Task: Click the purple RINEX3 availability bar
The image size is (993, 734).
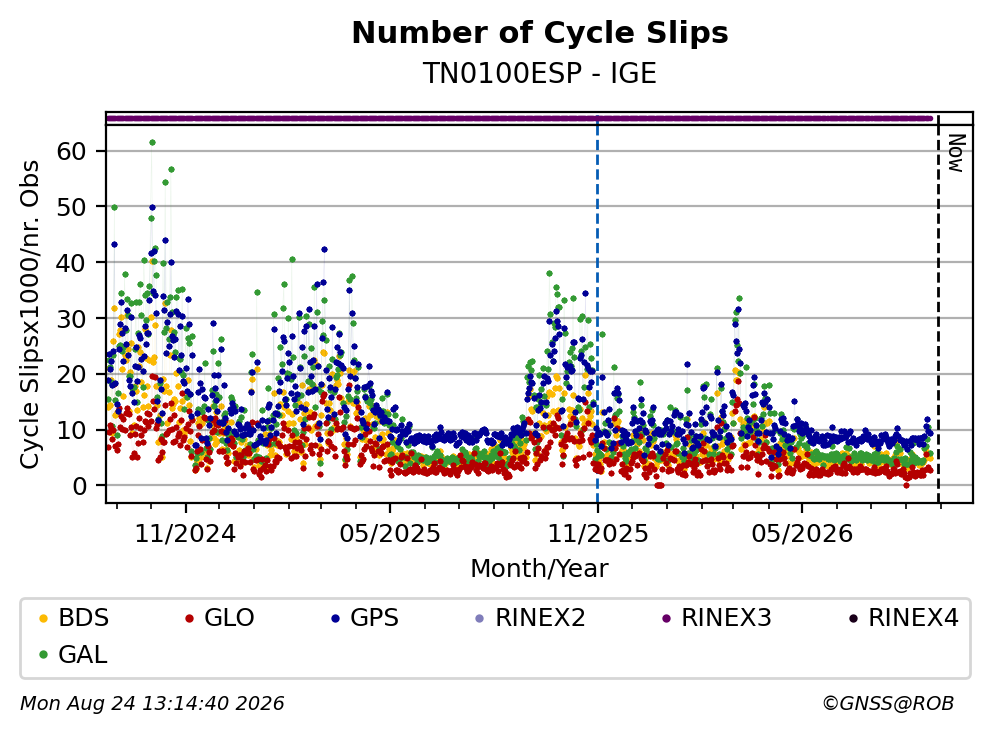Action: 519,118
